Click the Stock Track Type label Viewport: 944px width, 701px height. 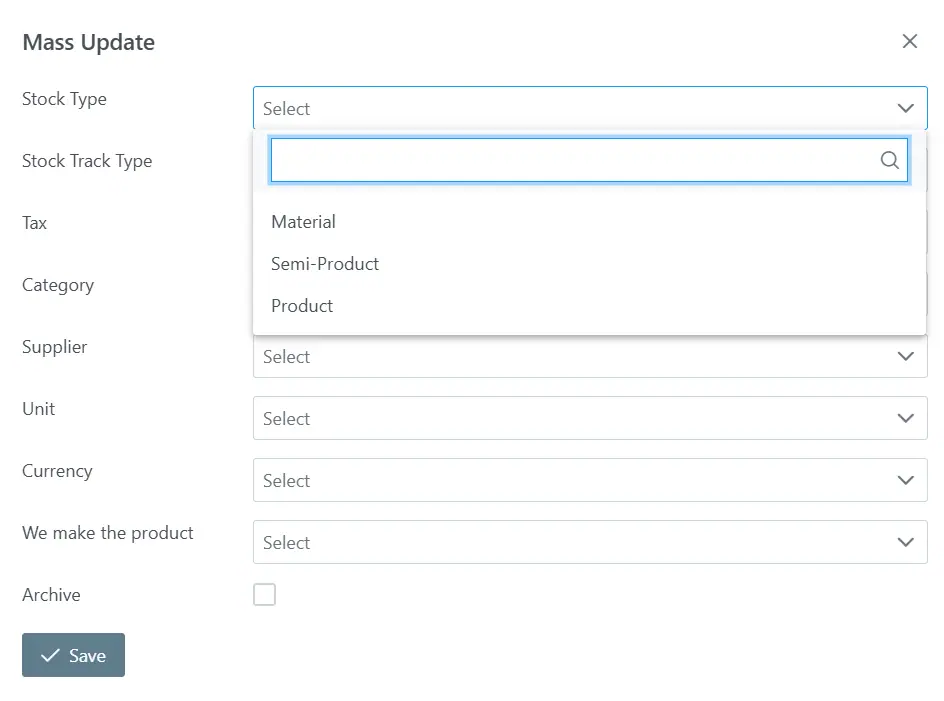[x=87, y=161]
